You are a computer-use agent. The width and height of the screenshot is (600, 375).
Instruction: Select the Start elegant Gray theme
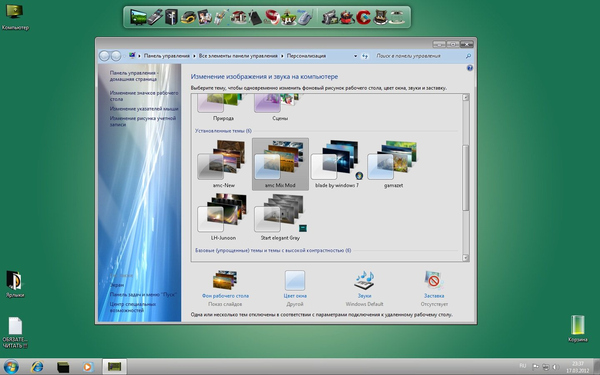click(x=280, y=217)
